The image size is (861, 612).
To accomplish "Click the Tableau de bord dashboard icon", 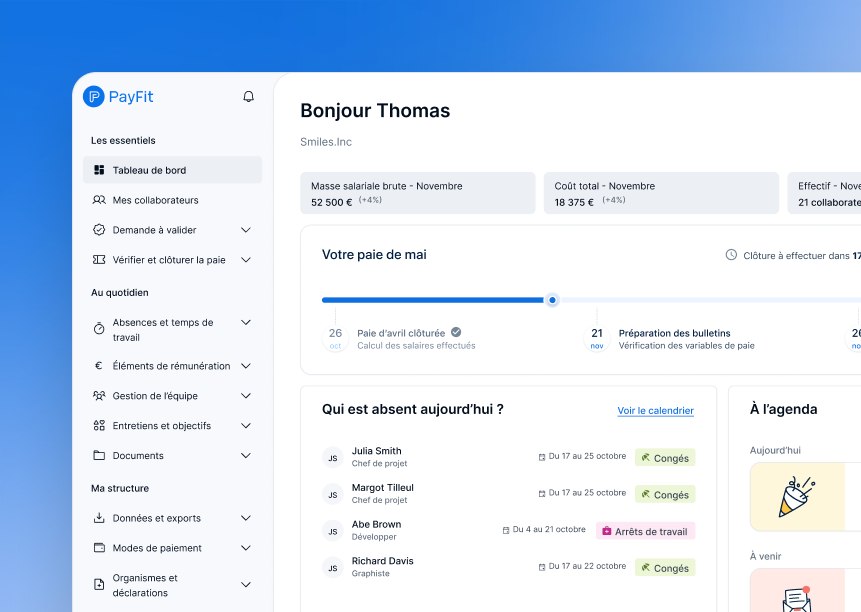I will (99, 170).
